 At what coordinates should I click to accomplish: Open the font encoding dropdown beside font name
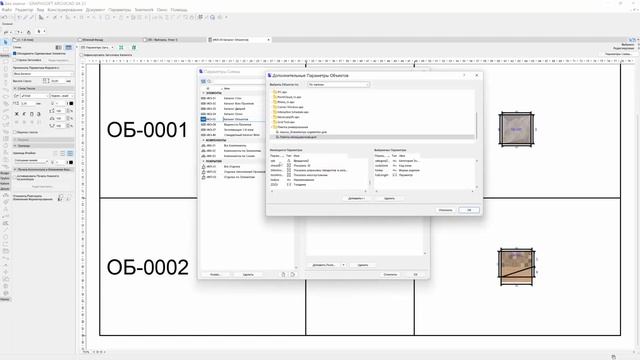pos(62,96)
